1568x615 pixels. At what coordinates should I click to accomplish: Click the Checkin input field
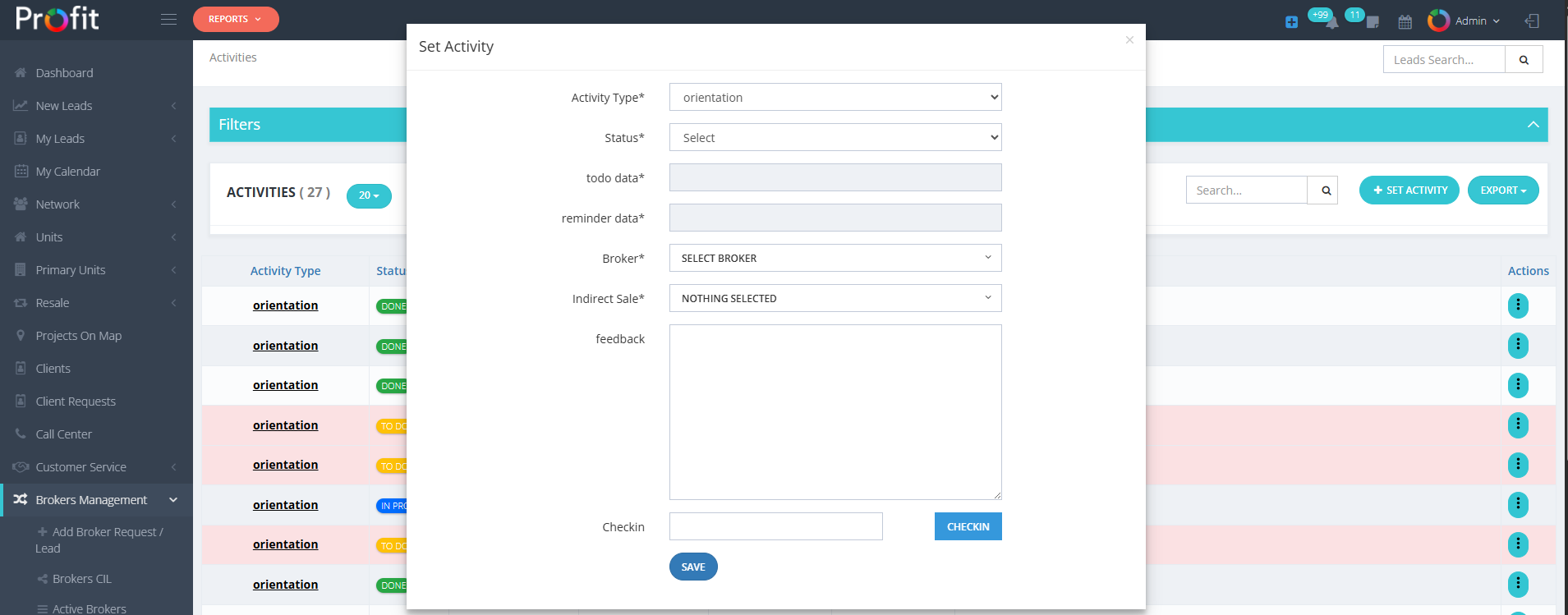[776, 526]
